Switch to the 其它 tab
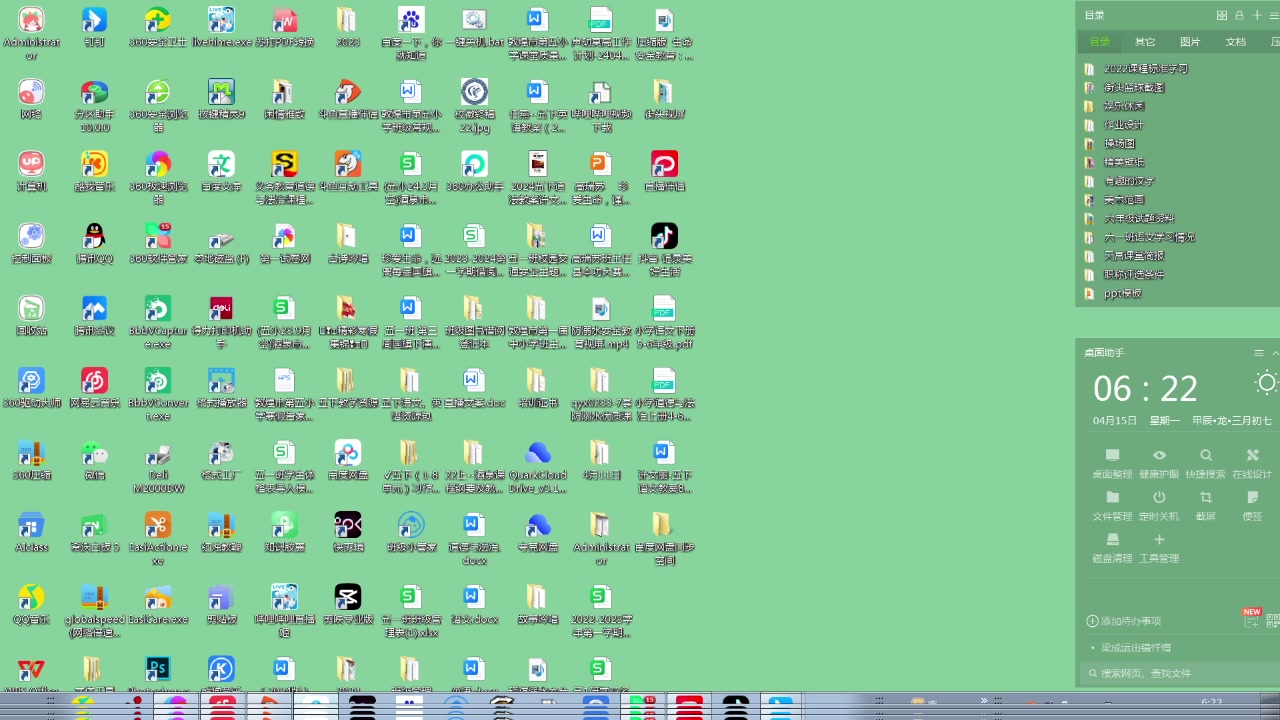 click(x=1145, y=42)
